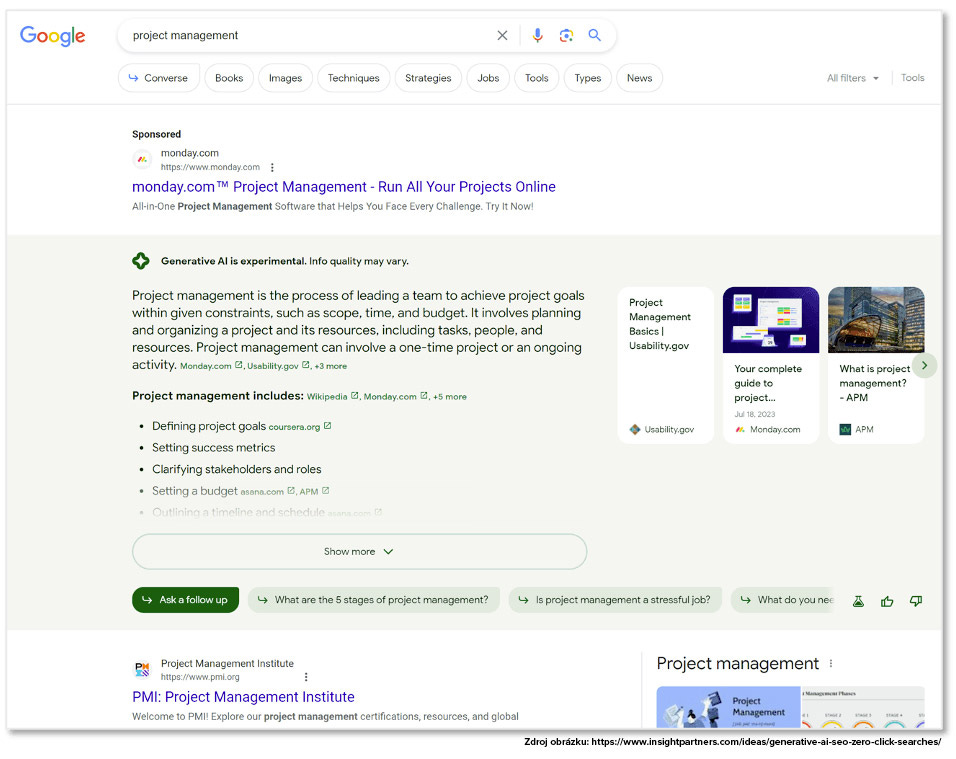The image size is (956, 759).
Task: Open the coursera.org citation link
Action: (294, 427)
